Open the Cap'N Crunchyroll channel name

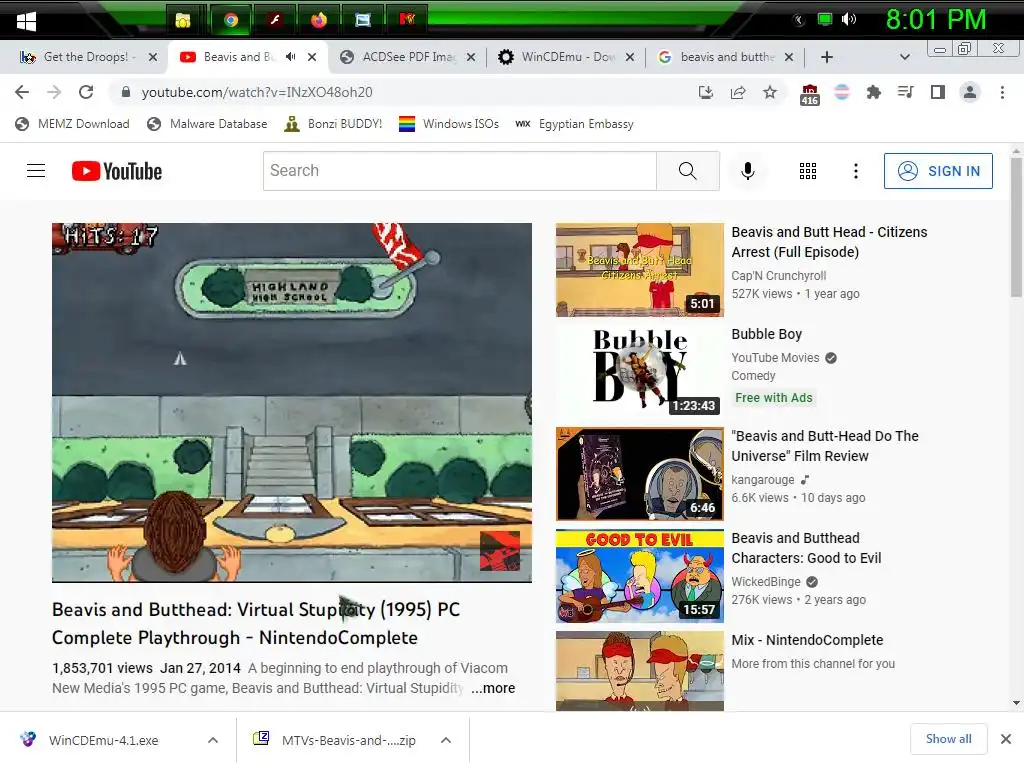(778, 276)
